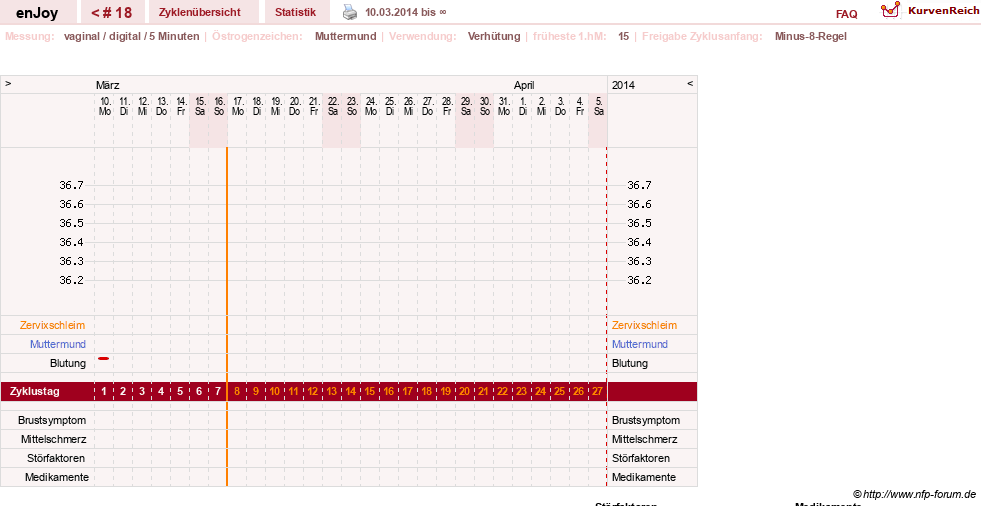981x506 pixels.
Task: Click the date header 10. Mo
Action: 105,106
